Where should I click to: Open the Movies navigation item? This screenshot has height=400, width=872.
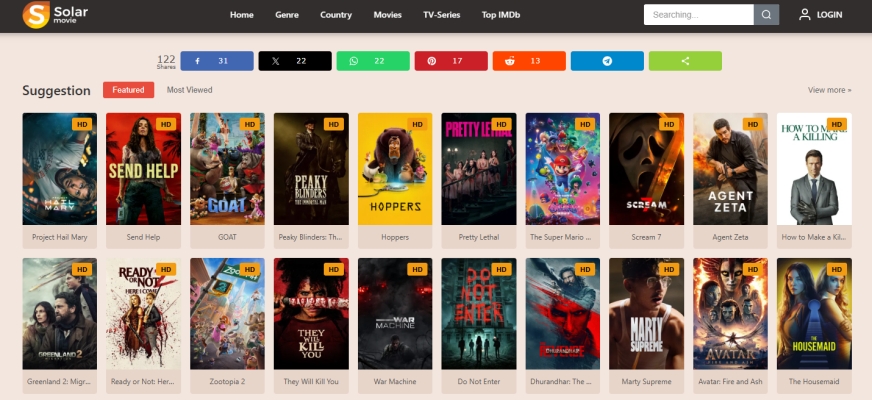[387, 15]
